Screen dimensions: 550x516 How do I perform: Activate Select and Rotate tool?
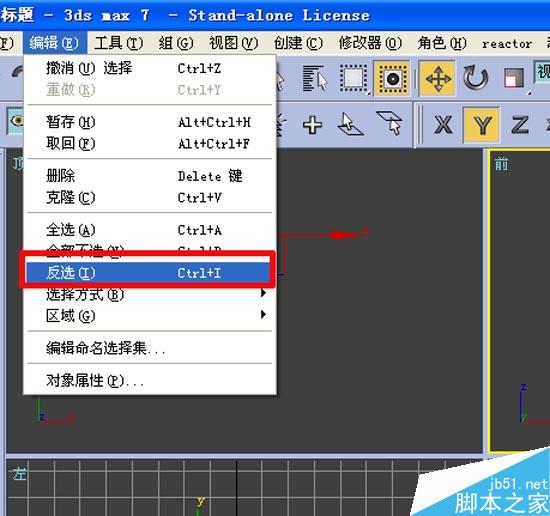tap(475, 78)
